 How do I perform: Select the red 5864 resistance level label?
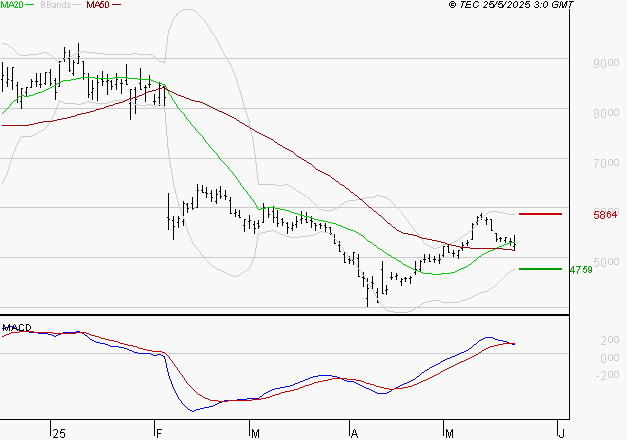click(x=605, y=215)
